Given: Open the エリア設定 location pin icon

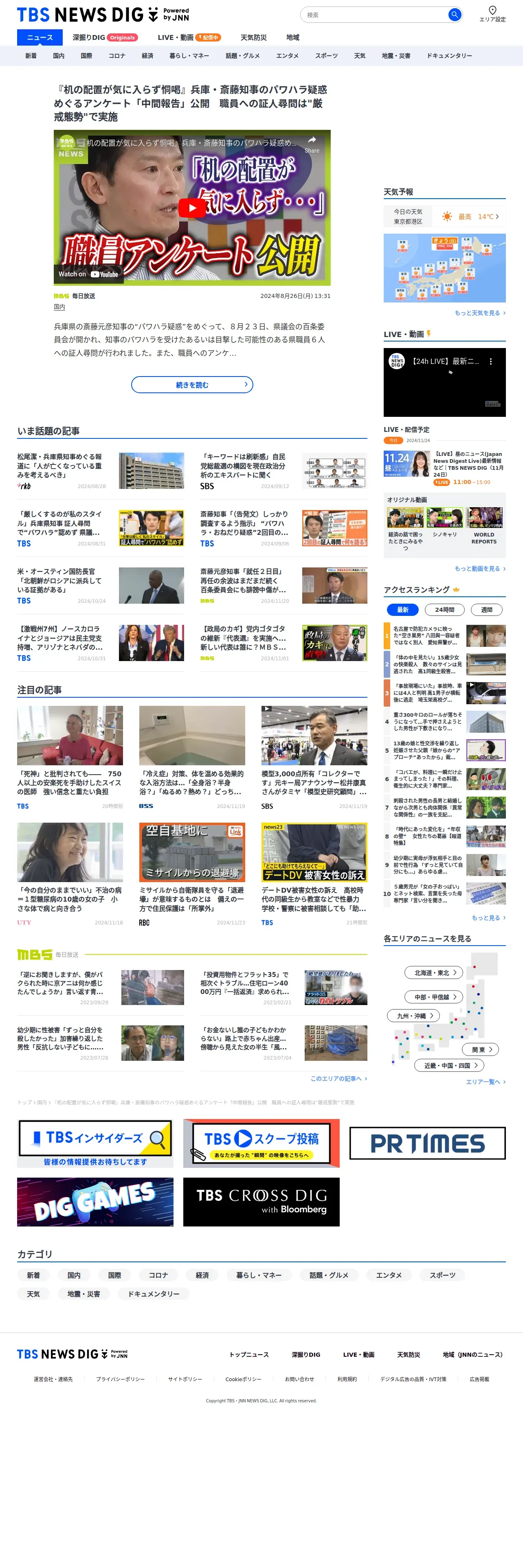Looking at the screenshot, I should (x=492, y=10).
